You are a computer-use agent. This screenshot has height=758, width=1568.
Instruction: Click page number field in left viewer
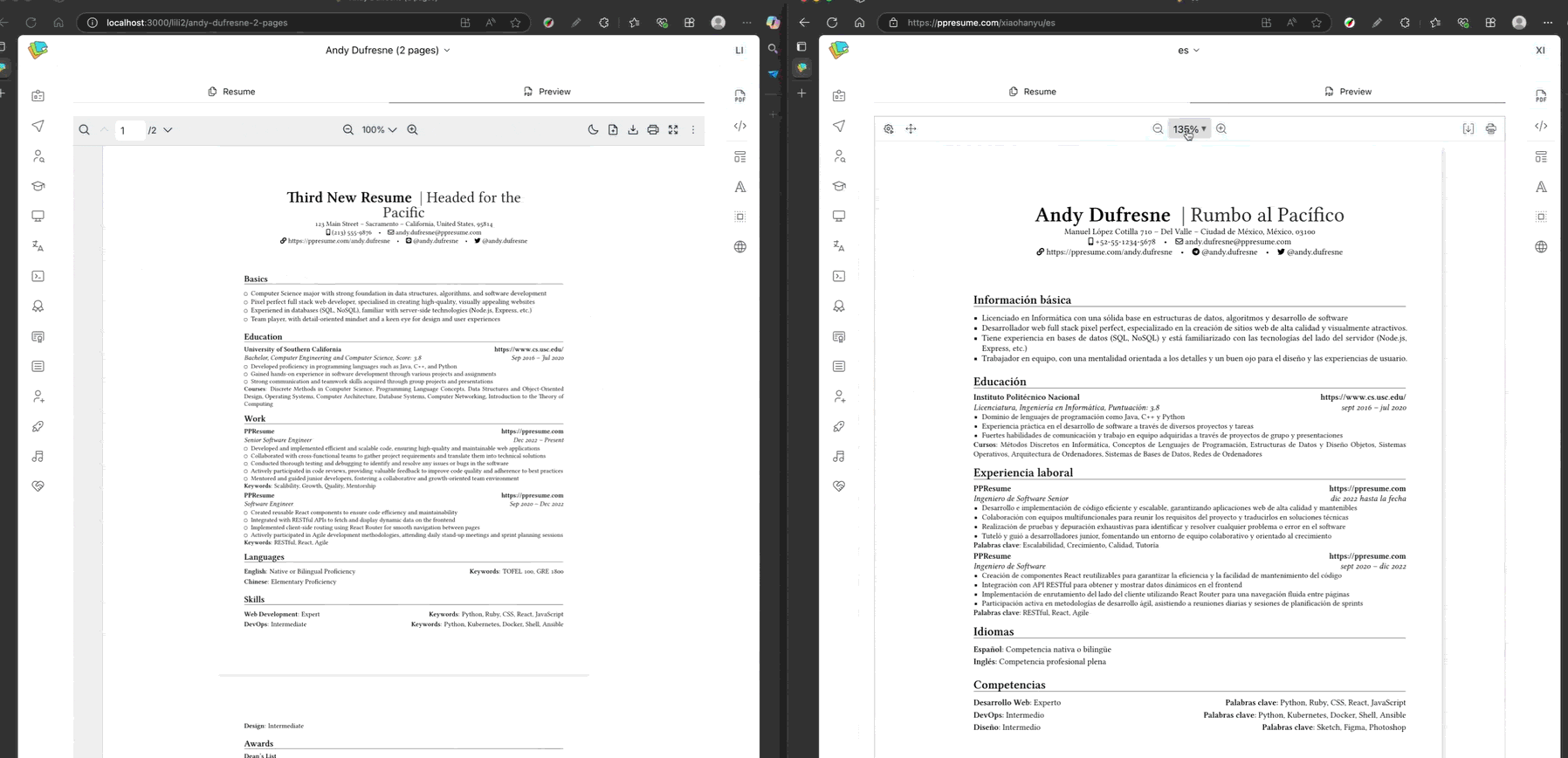tap(130, 130)
